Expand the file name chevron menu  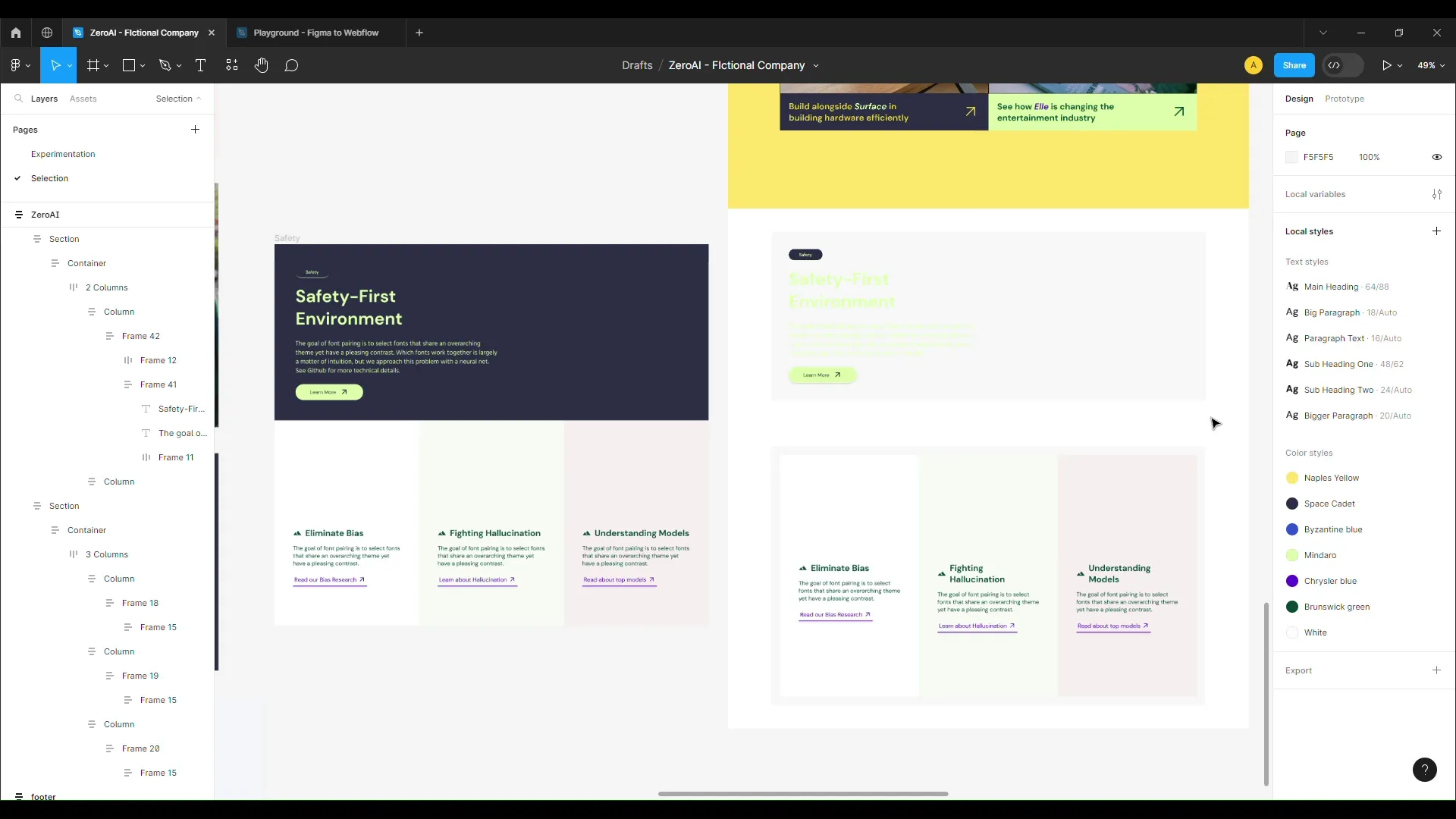tap(816, 66)
